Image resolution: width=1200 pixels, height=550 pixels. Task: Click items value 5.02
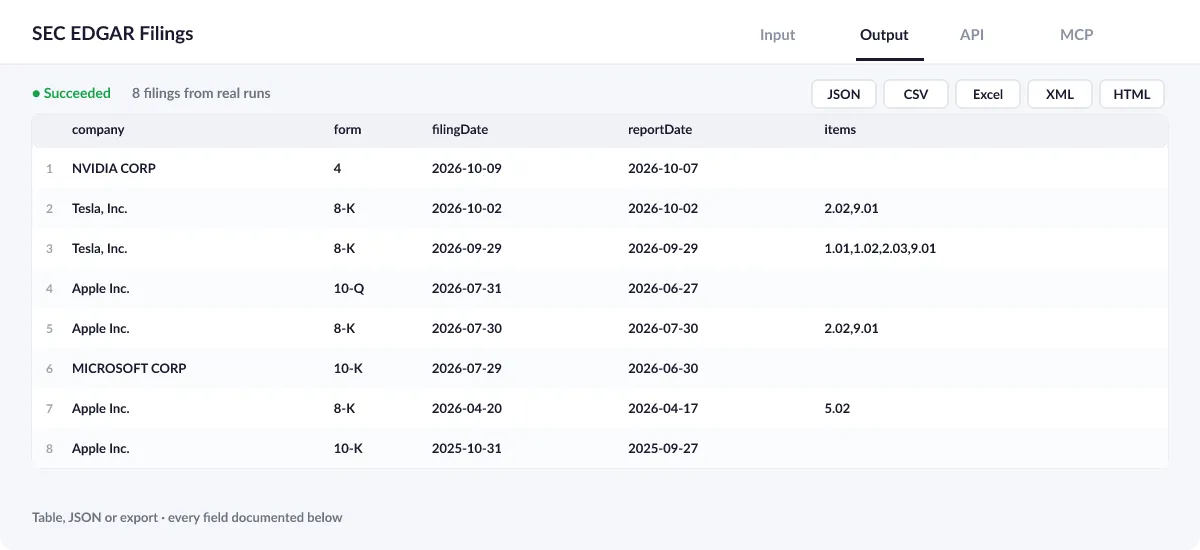(837, 408)
